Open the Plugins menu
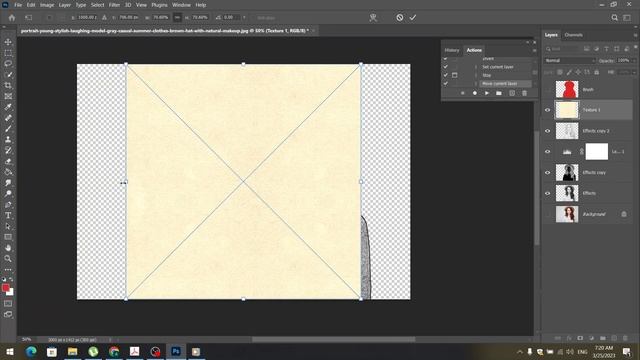This screenshot has width=640, height=360. (159, 5)
